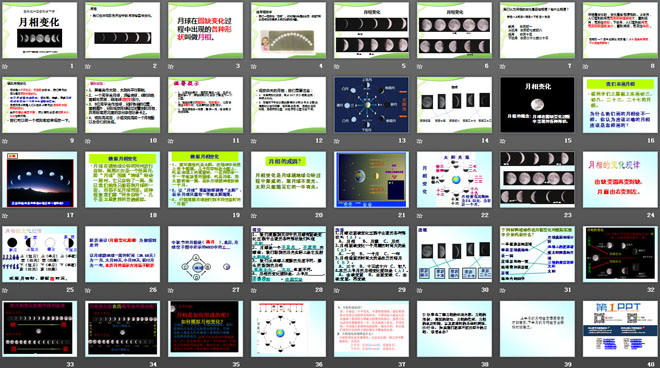Click the animation star icon under slide 20

[x=254, y=216]
